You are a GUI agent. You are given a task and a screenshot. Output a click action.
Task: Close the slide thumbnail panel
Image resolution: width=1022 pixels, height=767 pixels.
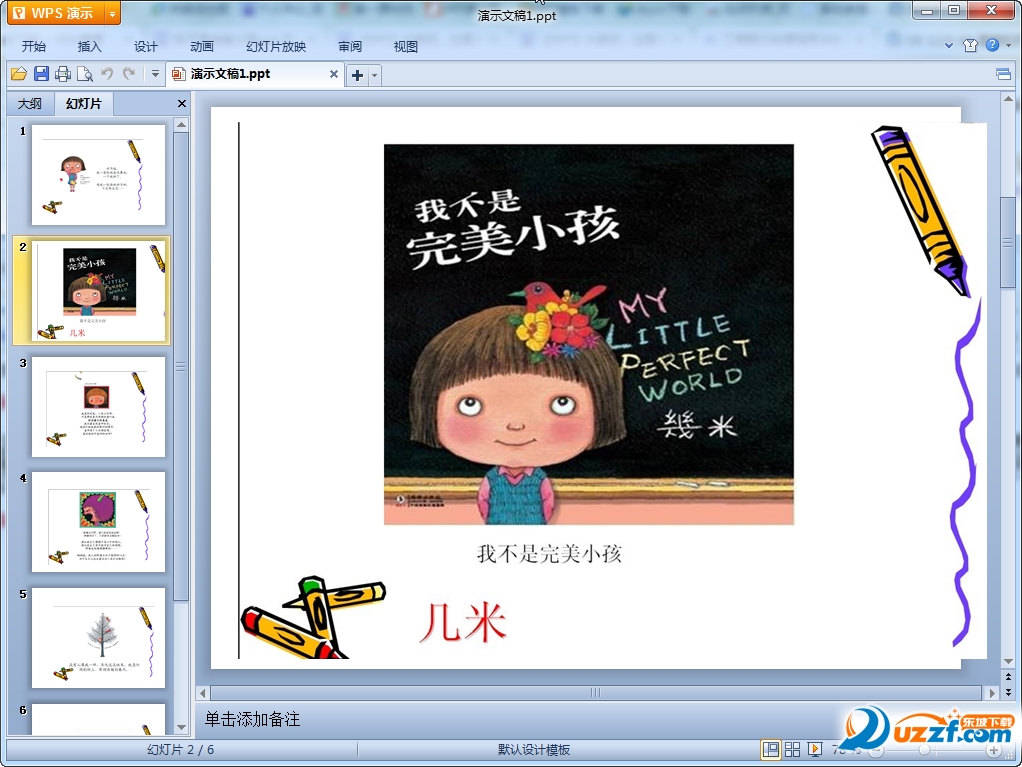pyautogui.click(x=182, y=104)
